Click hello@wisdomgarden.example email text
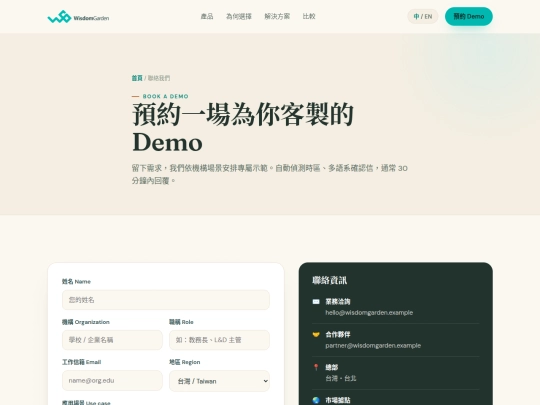540x405 pixels. pos(369,313)
